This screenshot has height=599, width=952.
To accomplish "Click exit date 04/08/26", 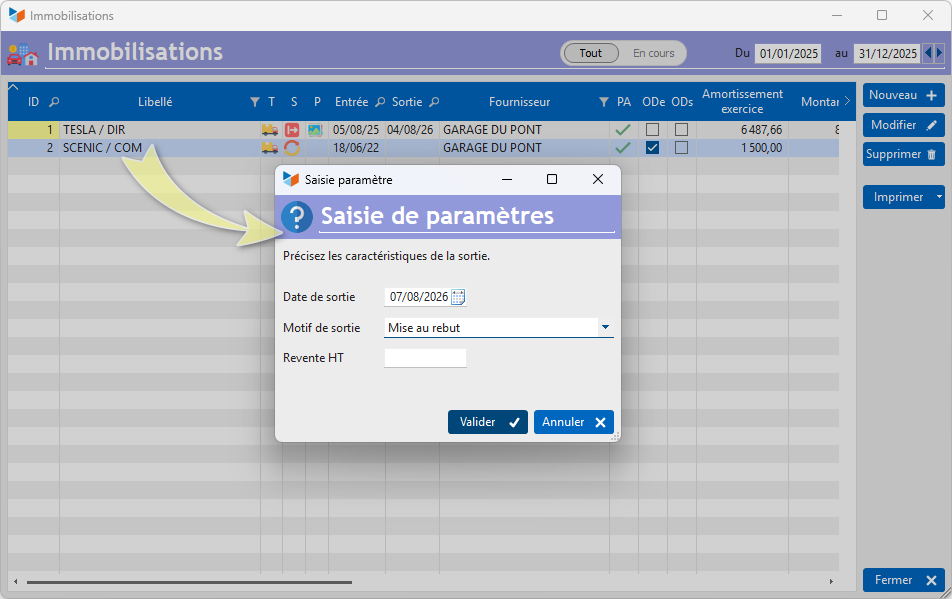I will tap(410, 130).
